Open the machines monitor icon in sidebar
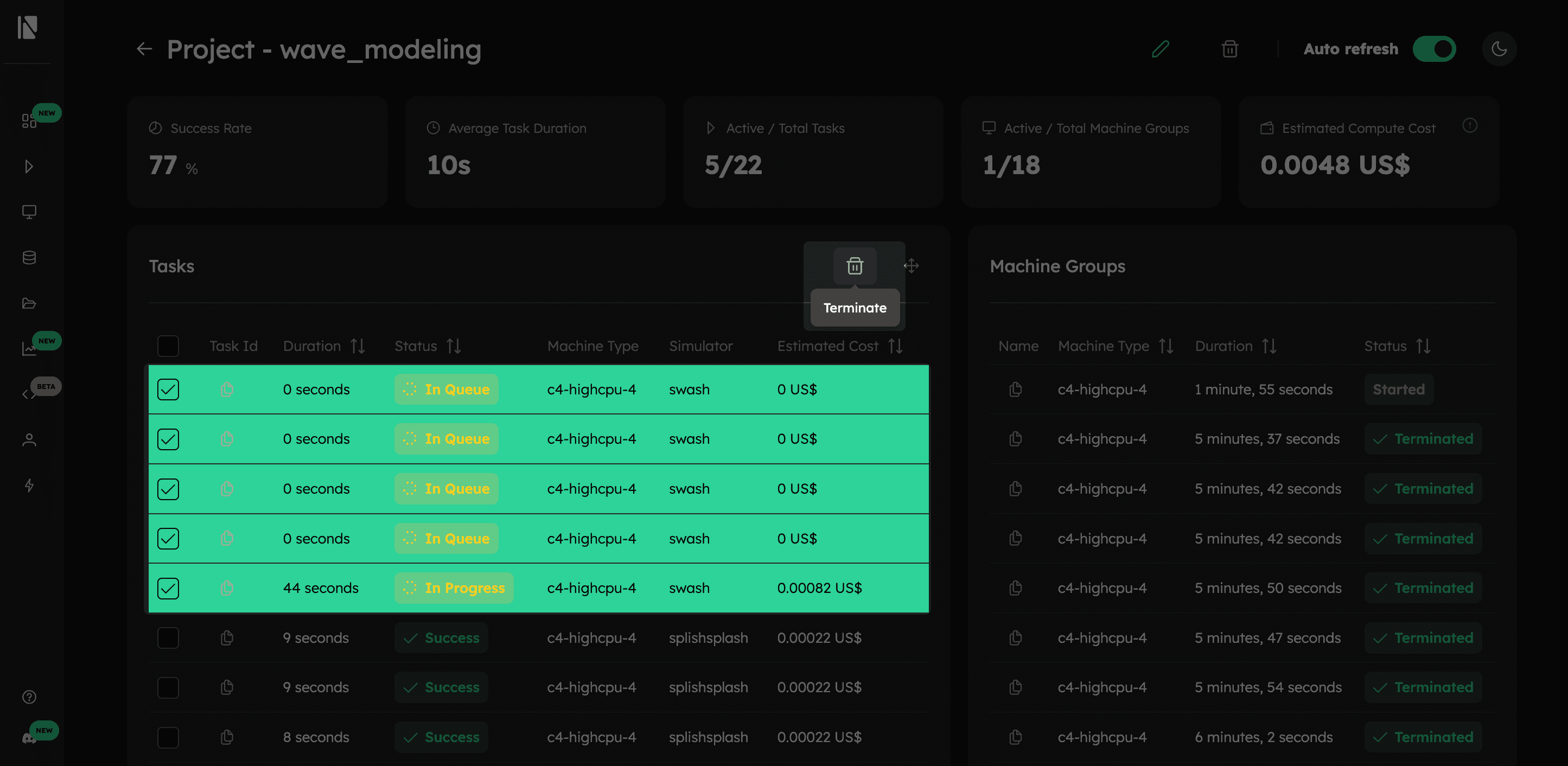1568x766 pixels. [29, 212]
